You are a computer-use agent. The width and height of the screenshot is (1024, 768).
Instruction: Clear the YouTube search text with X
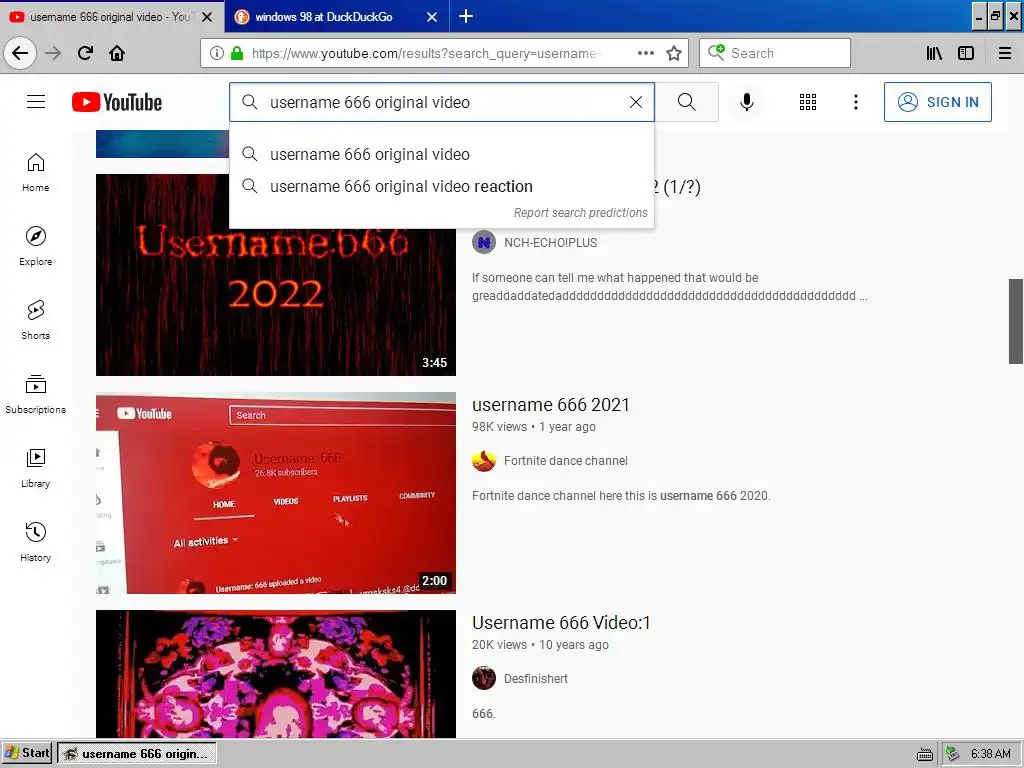(635, 102)
